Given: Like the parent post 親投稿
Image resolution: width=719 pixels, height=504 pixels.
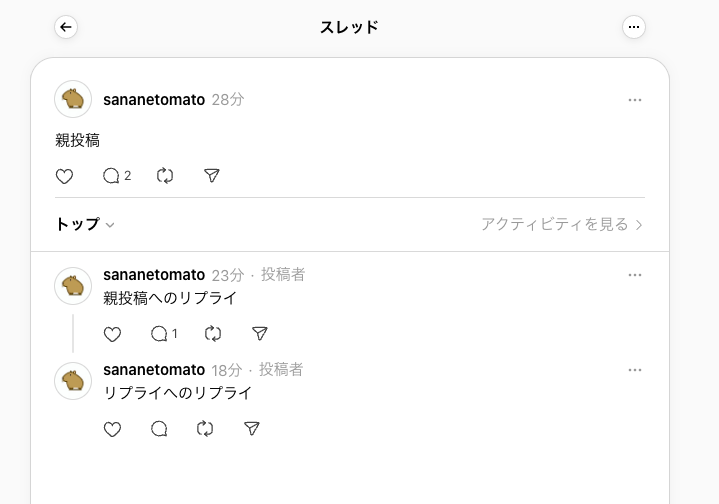Looking at the screenshot, I should pyautogui.click(x=64, y=176).
